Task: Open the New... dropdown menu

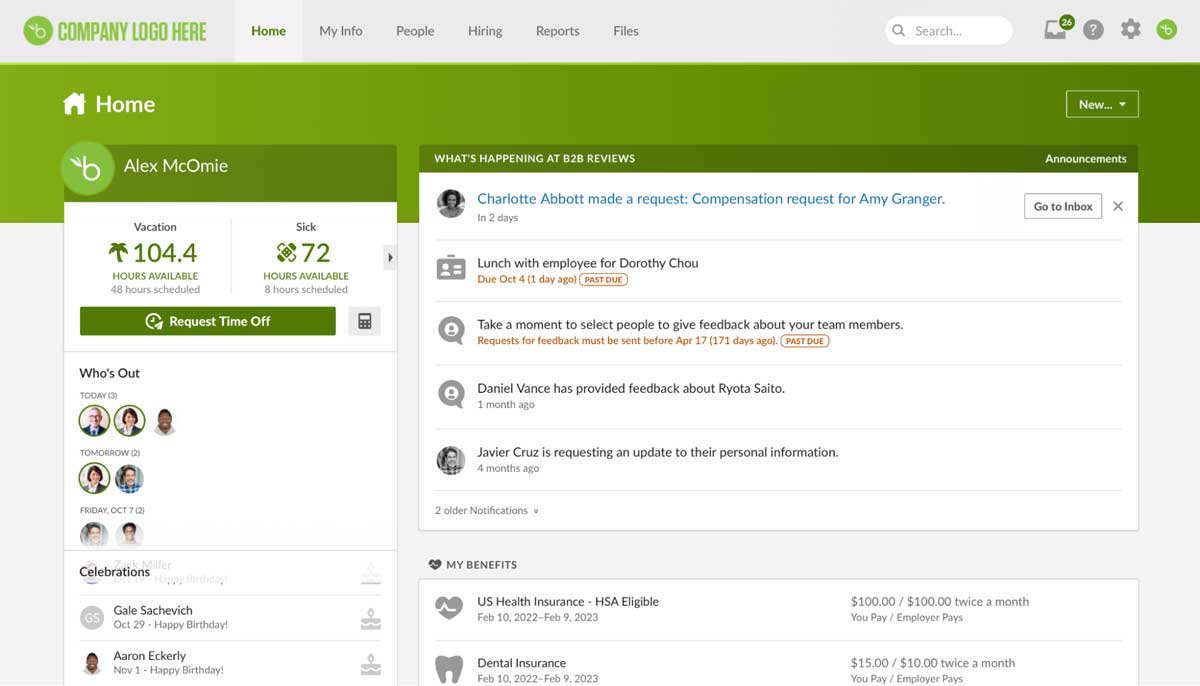Action: click(1102, 103)
